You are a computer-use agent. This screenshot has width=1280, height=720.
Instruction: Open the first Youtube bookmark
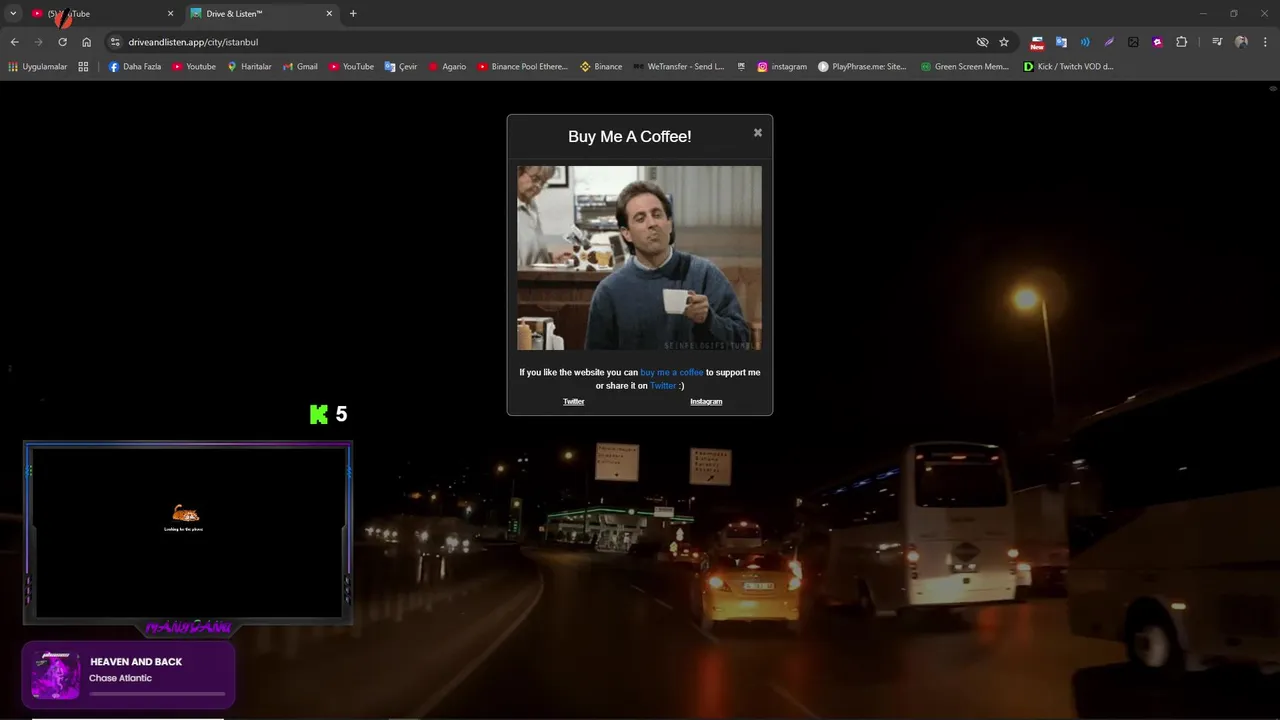pyautogui.click(x=194, y=67)
